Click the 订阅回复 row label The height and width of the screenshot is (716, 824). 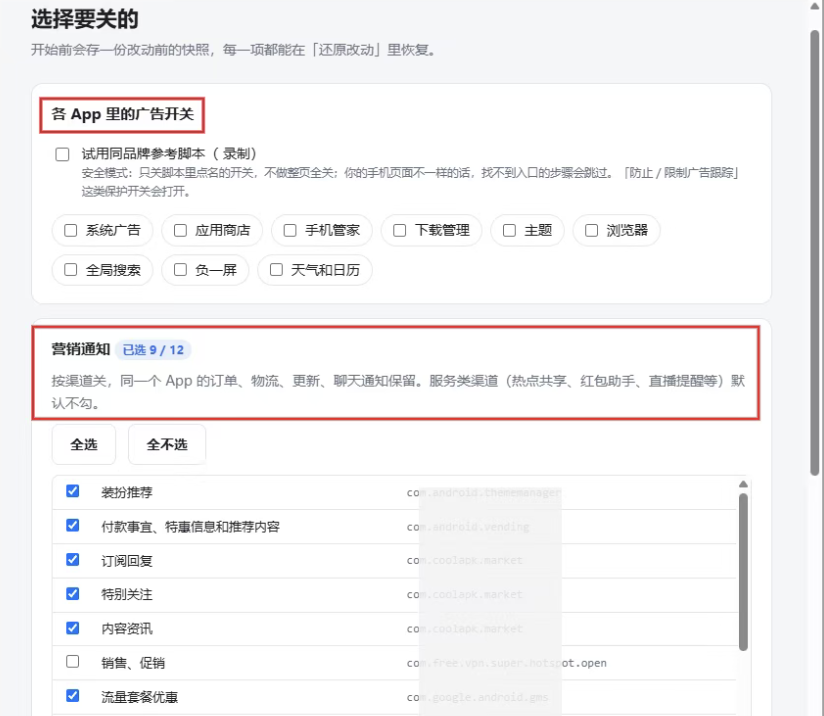127,561
